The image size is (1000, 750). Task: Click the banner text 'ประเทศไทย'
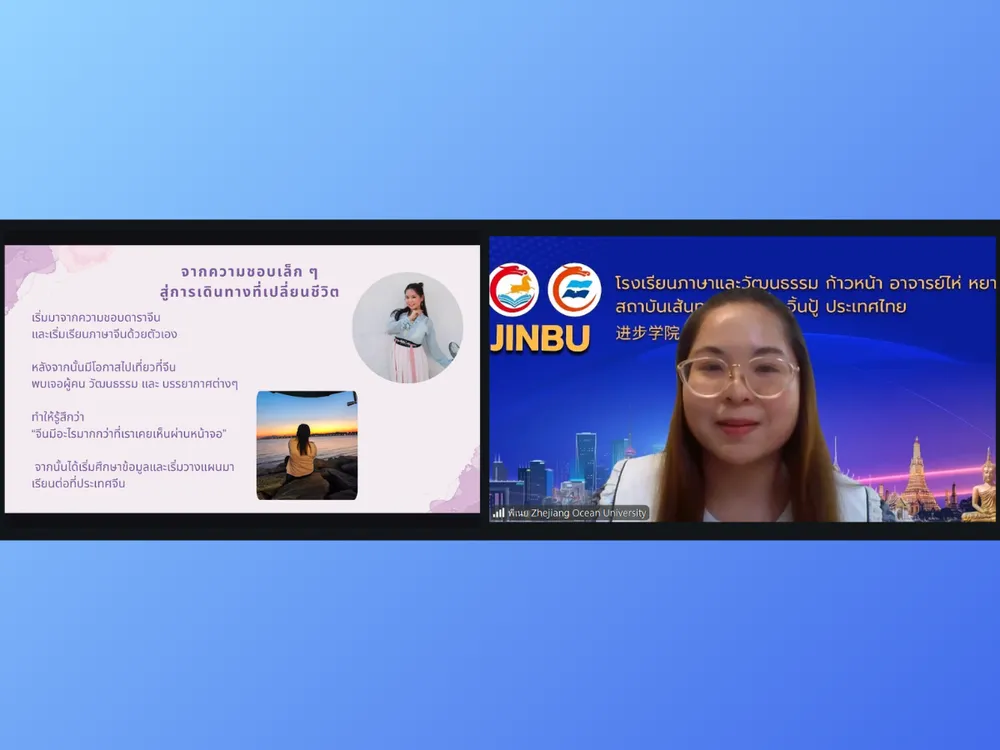click(x=865, y=307)
